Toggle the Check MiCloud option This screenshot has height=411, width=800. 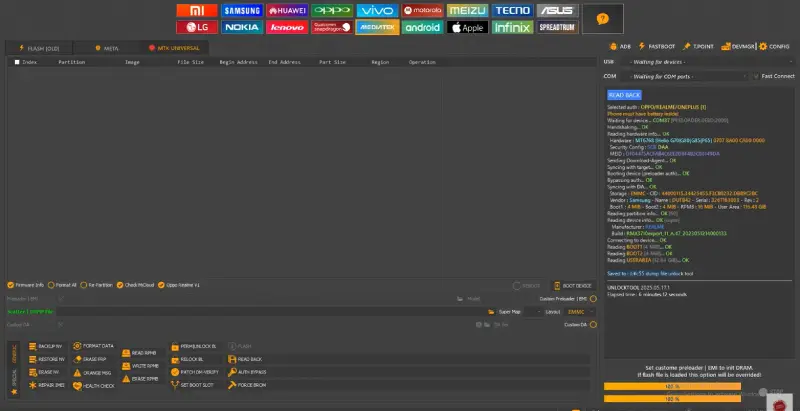pyautogui.click(x=135, y=285)
